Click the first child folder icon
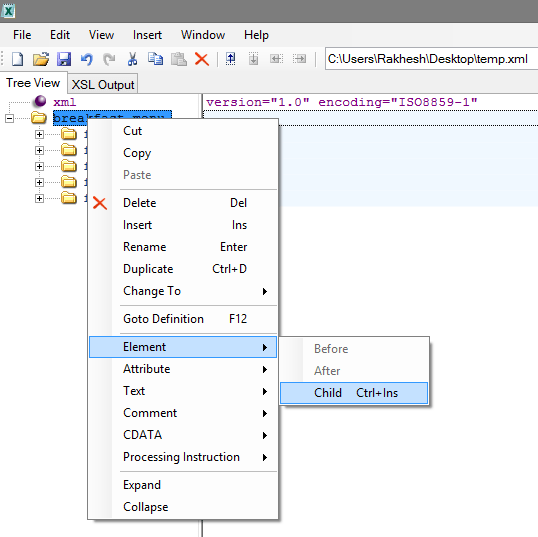 [x=69, y=134]
